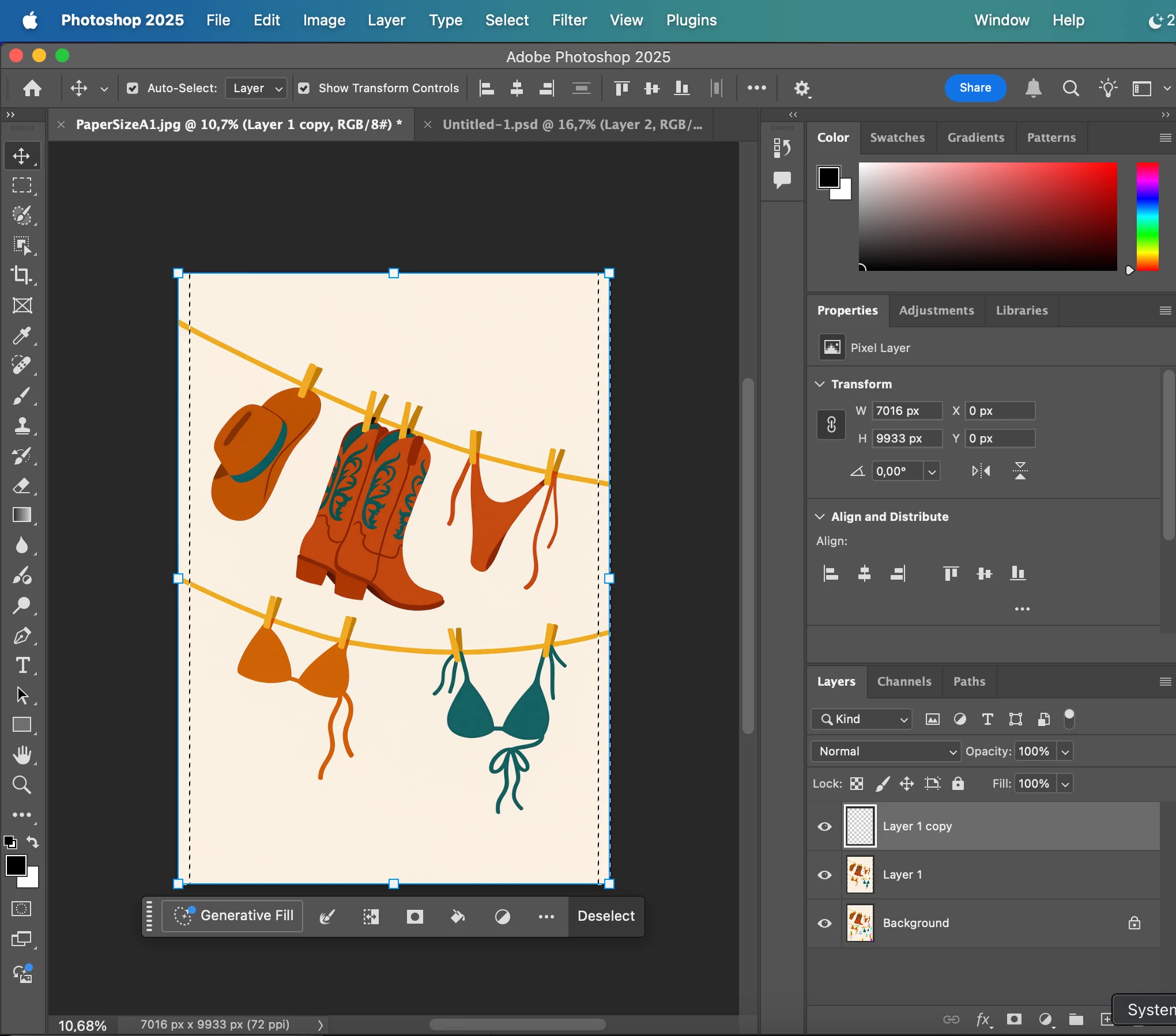Select the Horizontal Type tool
The width and height of the screenshot is (1176, 1036).
click(x=22, y=666)
